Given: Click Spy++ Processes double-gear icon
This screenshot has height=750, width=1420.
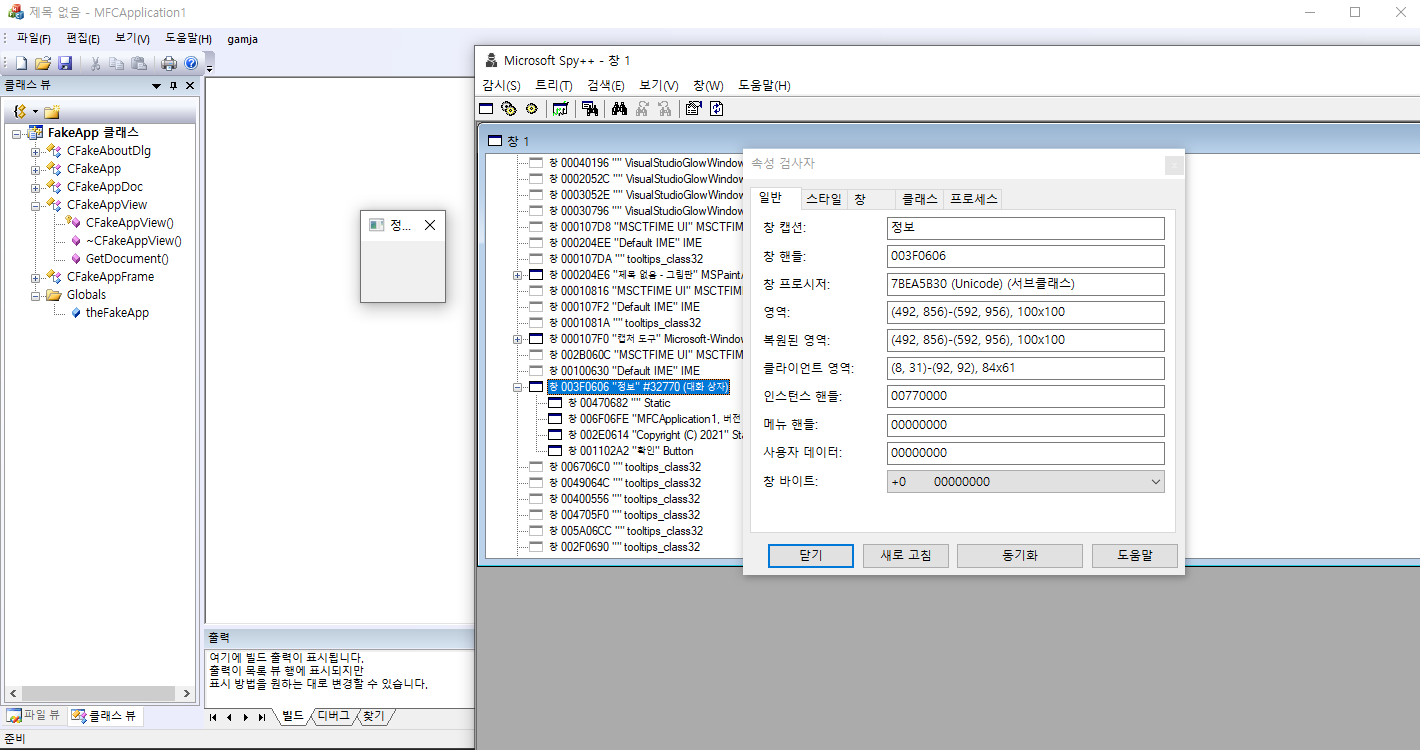Looking at the screenshot, I should 509,108.
